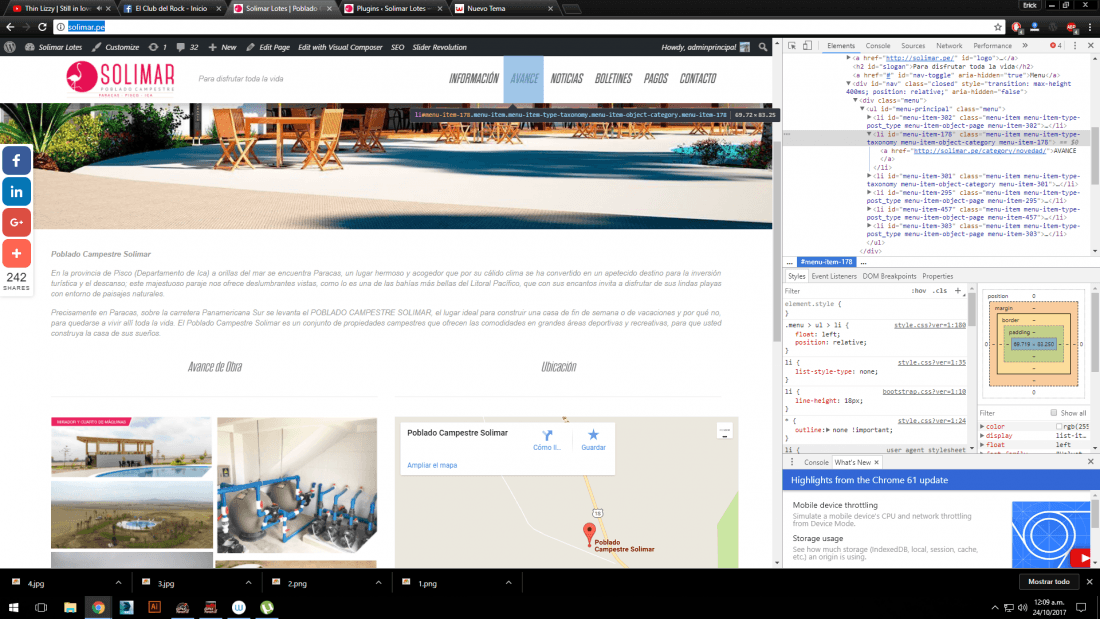Share page with the Facebook sidebar icon

16,161
